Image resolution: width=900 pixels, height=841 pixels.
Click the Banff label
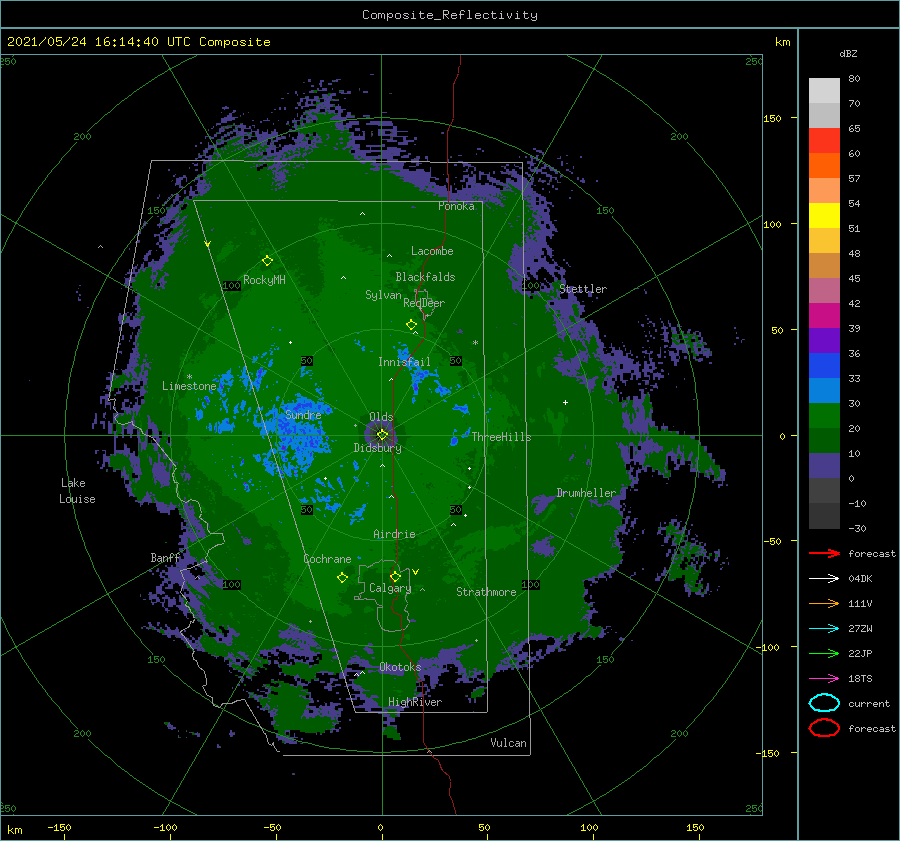[165, 558]
